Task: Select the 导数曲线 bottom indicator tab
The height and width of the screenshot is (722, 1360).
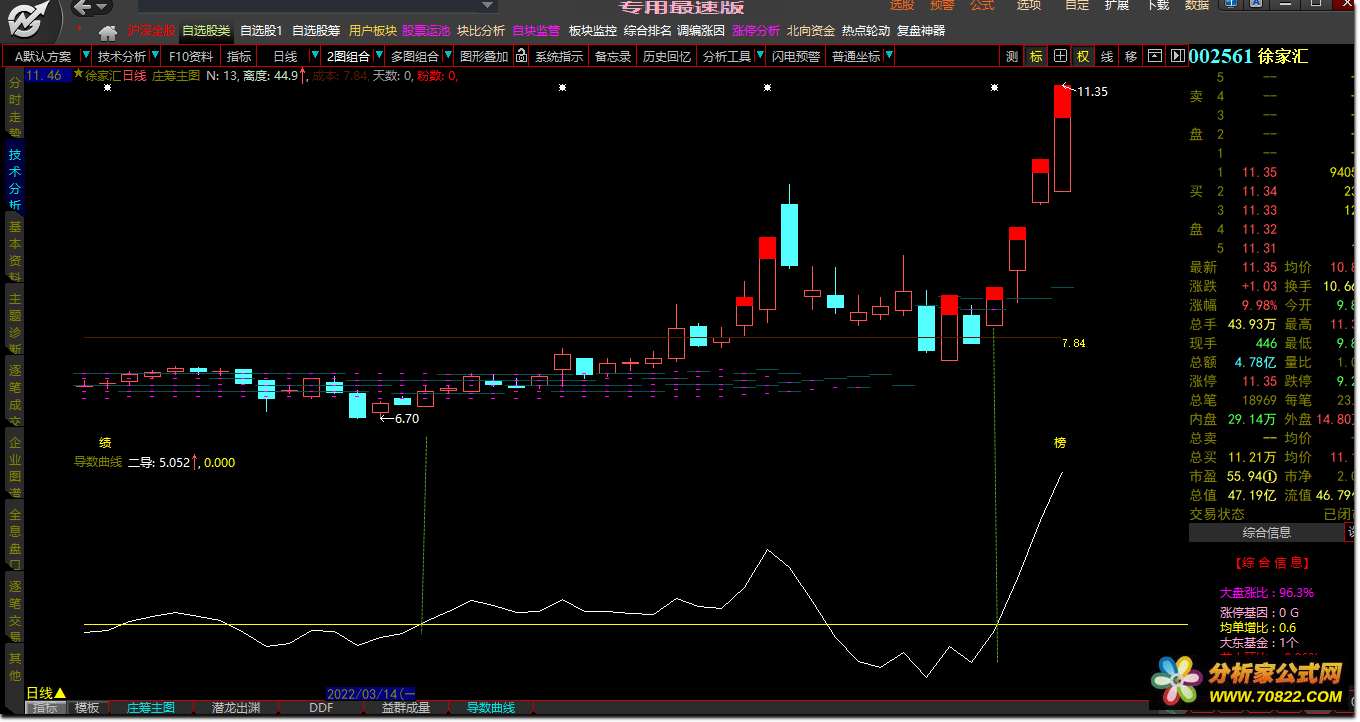Action: (x=491, y=708)
